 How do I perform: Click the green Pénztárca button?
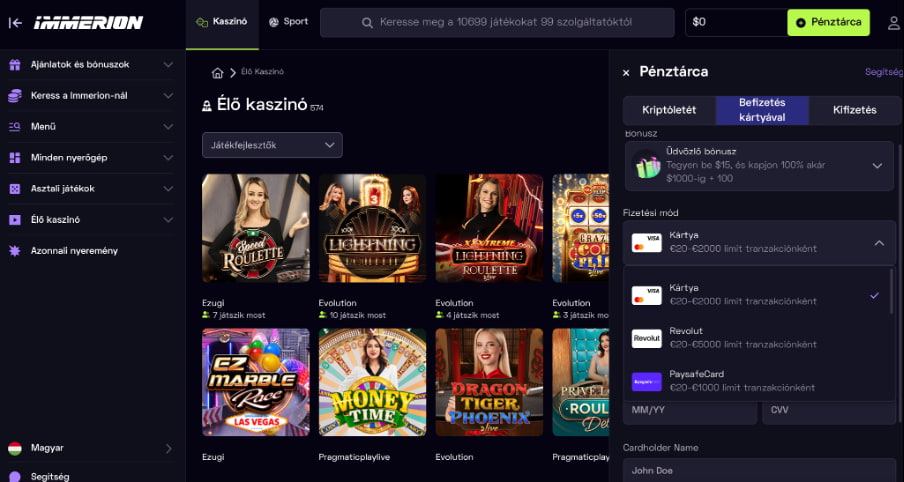pyautogui.click(x=828, y=22)
